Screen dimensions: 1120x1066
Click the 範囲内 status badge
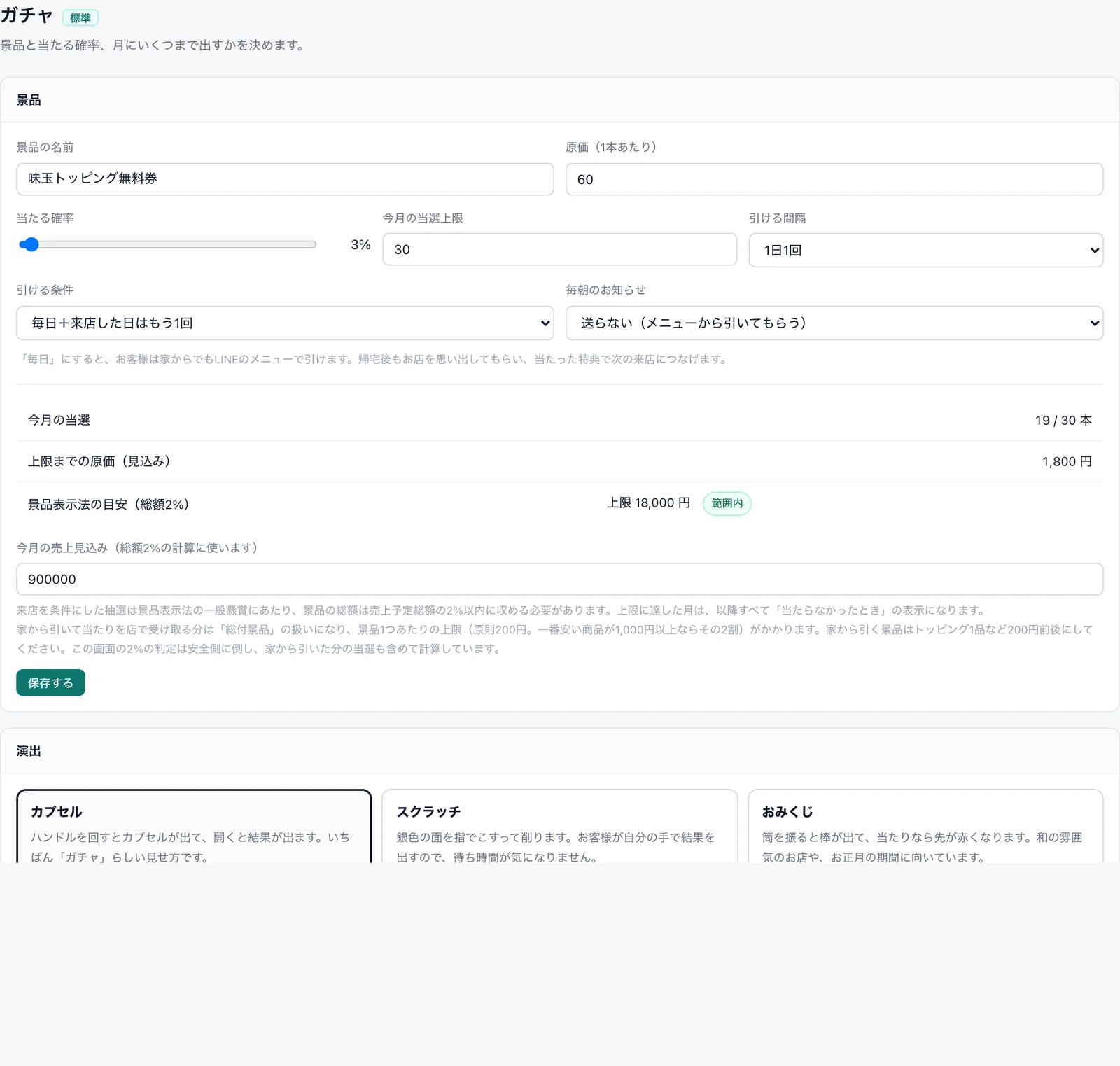[x=727, y=503]
